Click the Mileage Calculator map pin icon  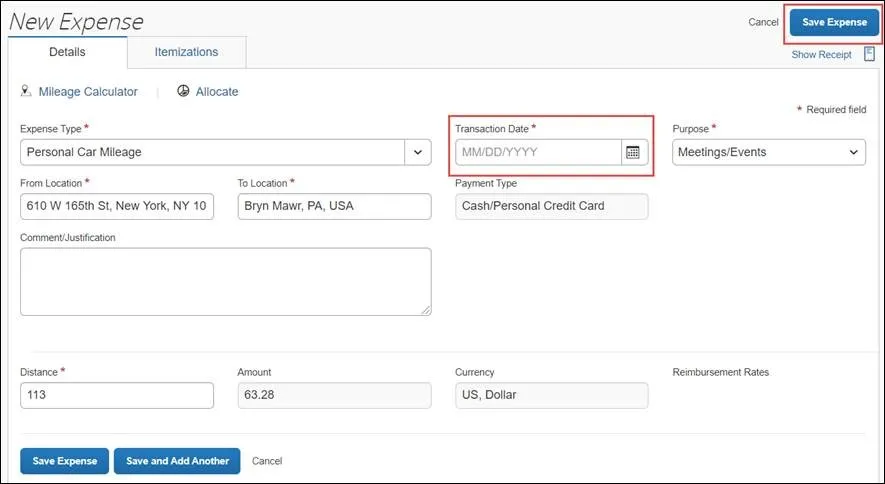(x=26, y=91)
